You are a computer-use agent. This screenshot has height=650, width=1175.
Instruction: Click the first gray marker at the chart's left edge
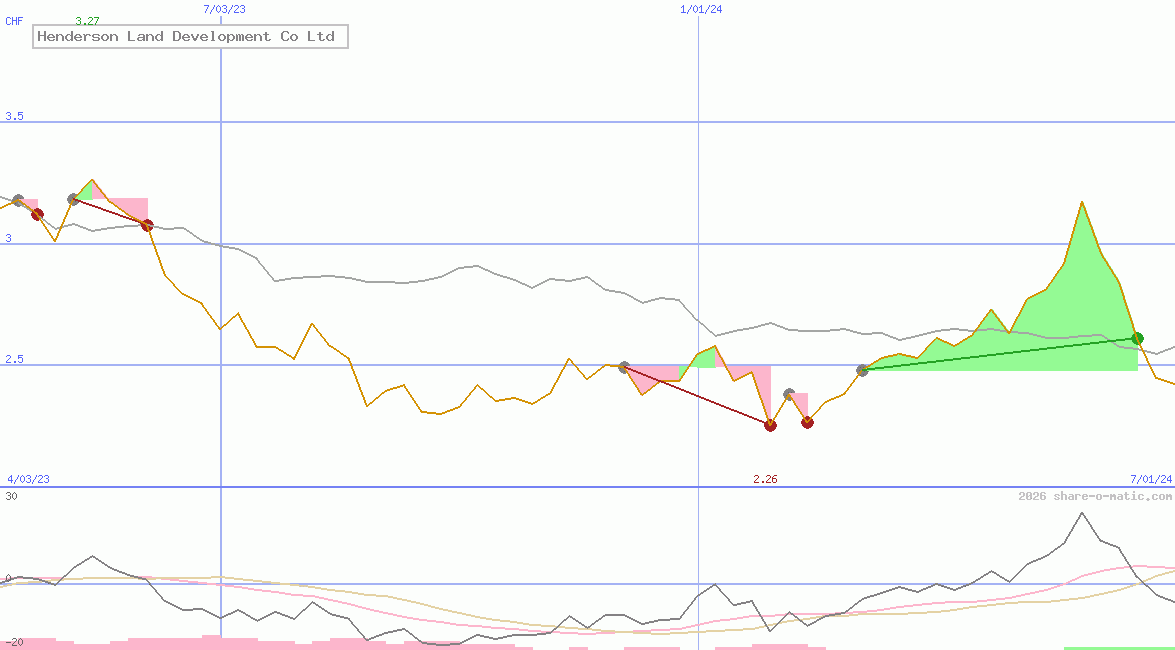pos(18,200)
